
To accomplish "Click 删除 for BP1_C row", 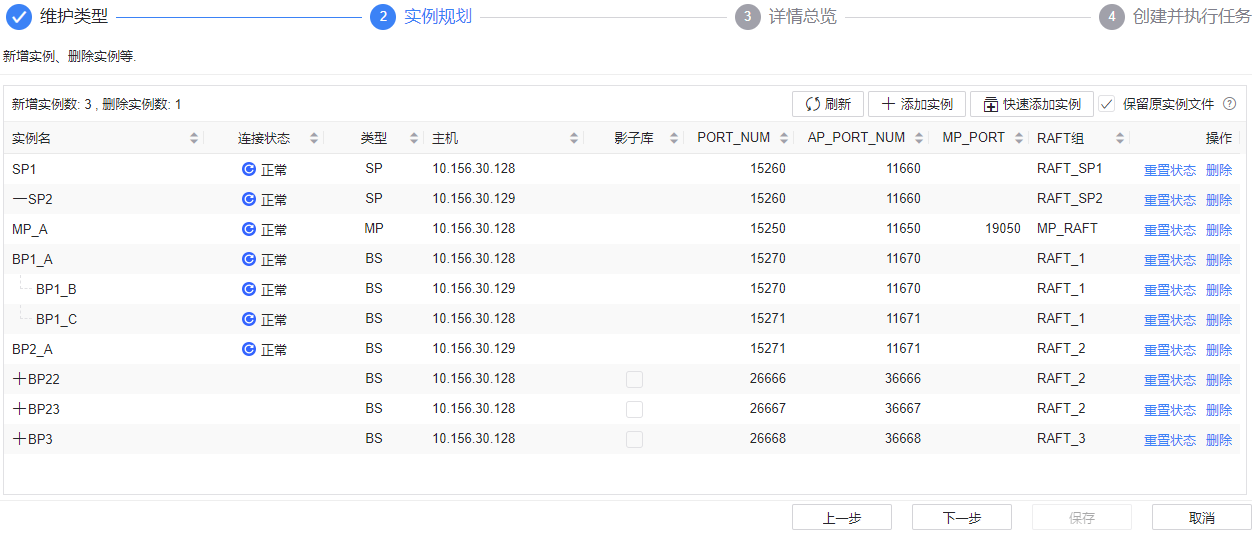I will 1219,320.
